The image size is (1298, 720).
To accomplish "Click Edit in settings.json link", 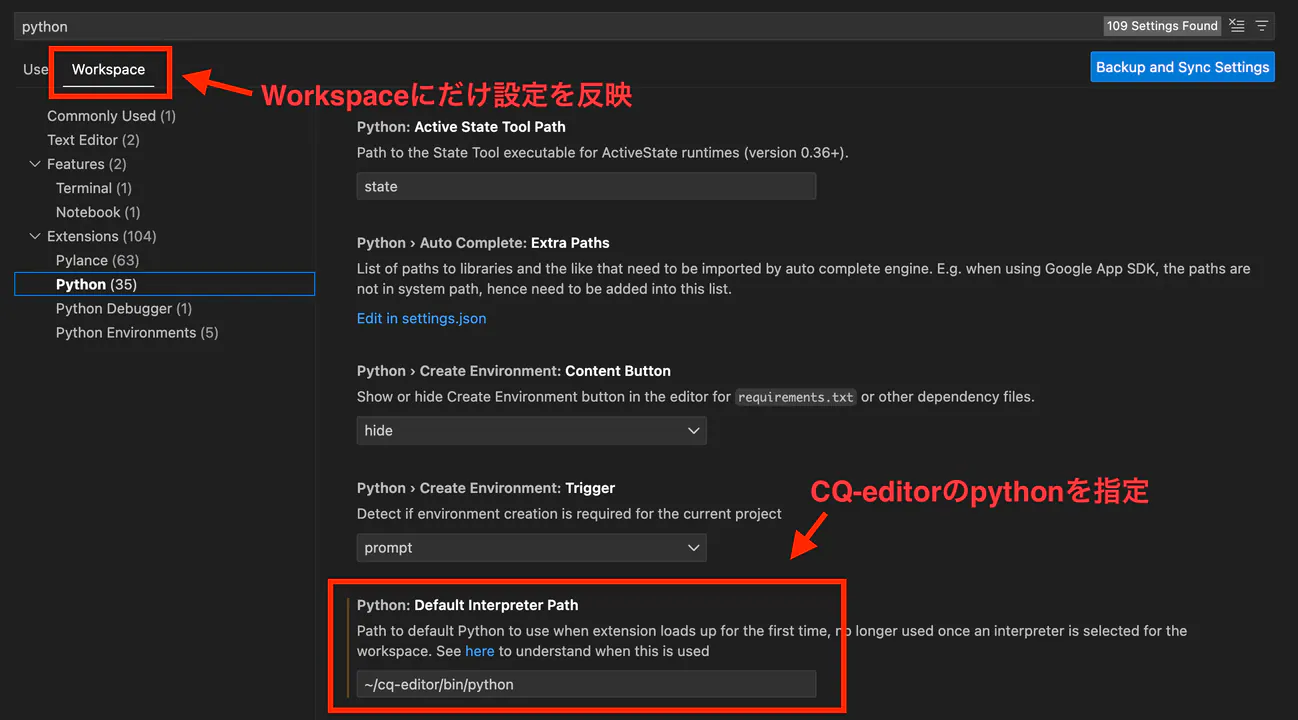I will pyautogui.click(x=421, y=318).
